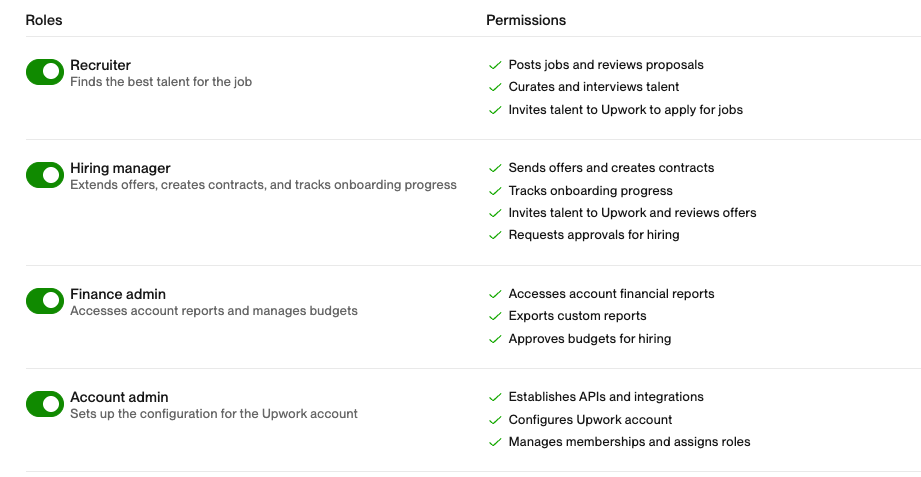Click checkmark beside Exports custom reports
This screenshot has width=921, height=477.
click(494, 316)
